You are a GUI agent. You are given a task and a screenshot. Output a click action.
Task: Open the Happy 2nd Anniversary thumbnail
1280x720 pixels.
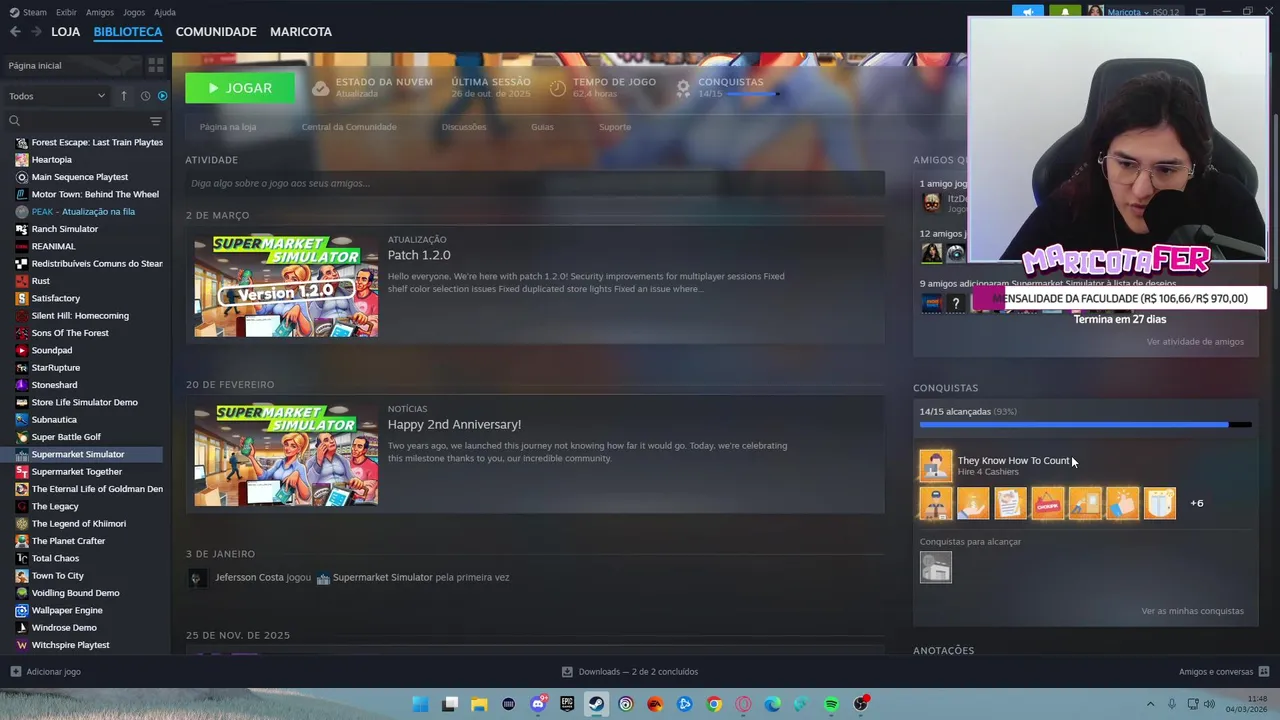(286, 455)
